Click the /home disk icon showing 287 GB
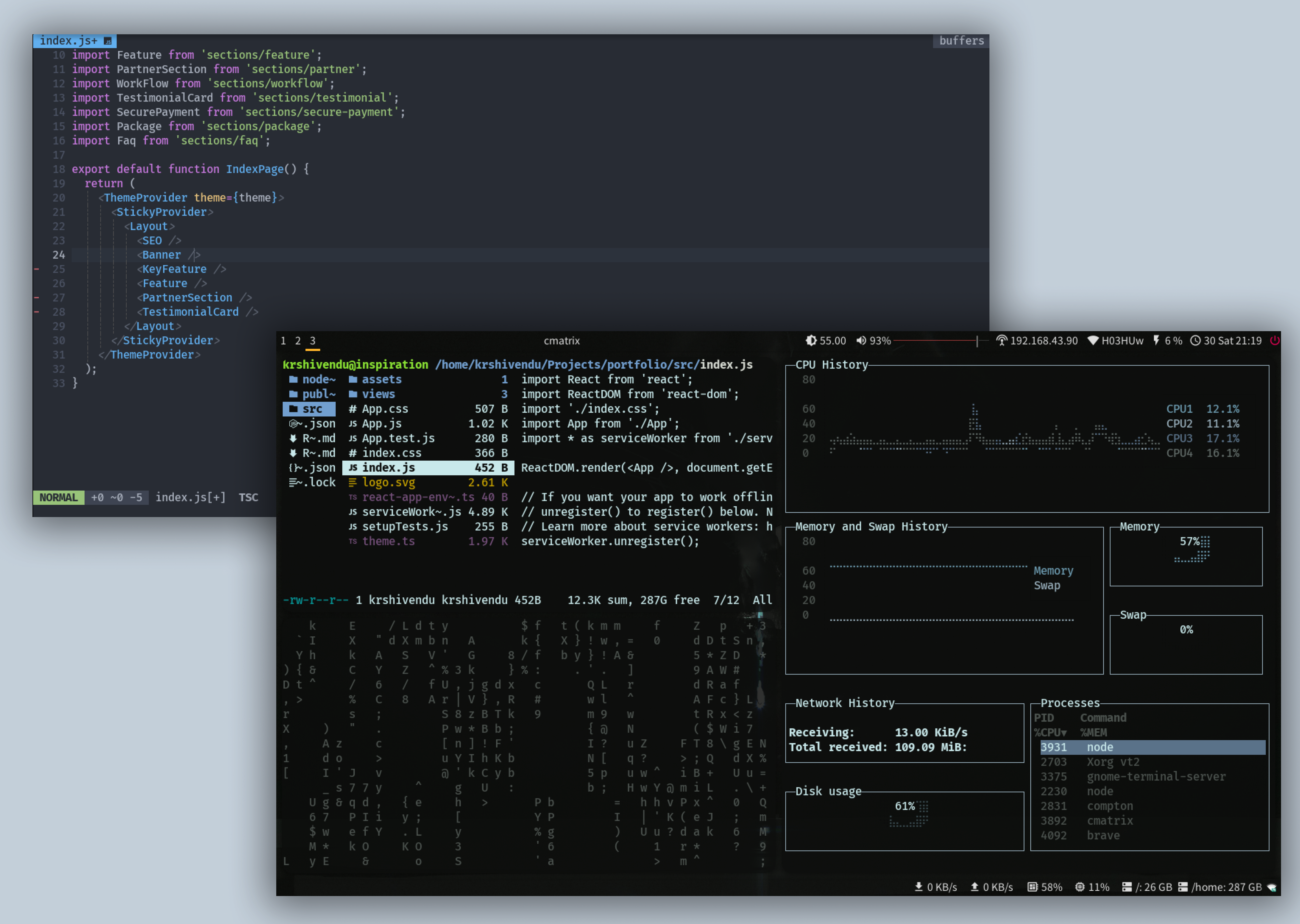Viewport: 1300px width, 924px height. pyautogui.click(x=1183, y=887)
